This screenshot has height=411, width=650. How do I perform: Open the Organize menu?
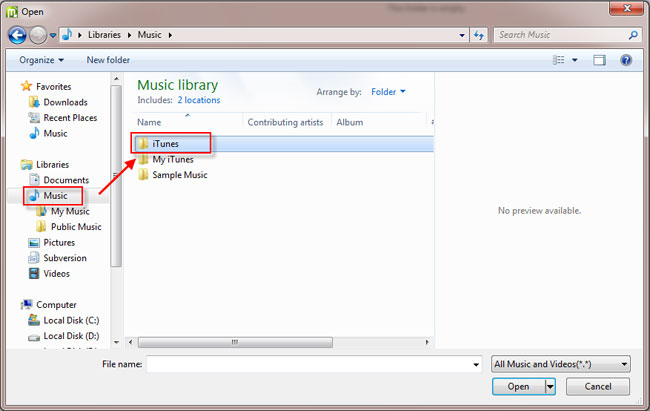[41, 60]
